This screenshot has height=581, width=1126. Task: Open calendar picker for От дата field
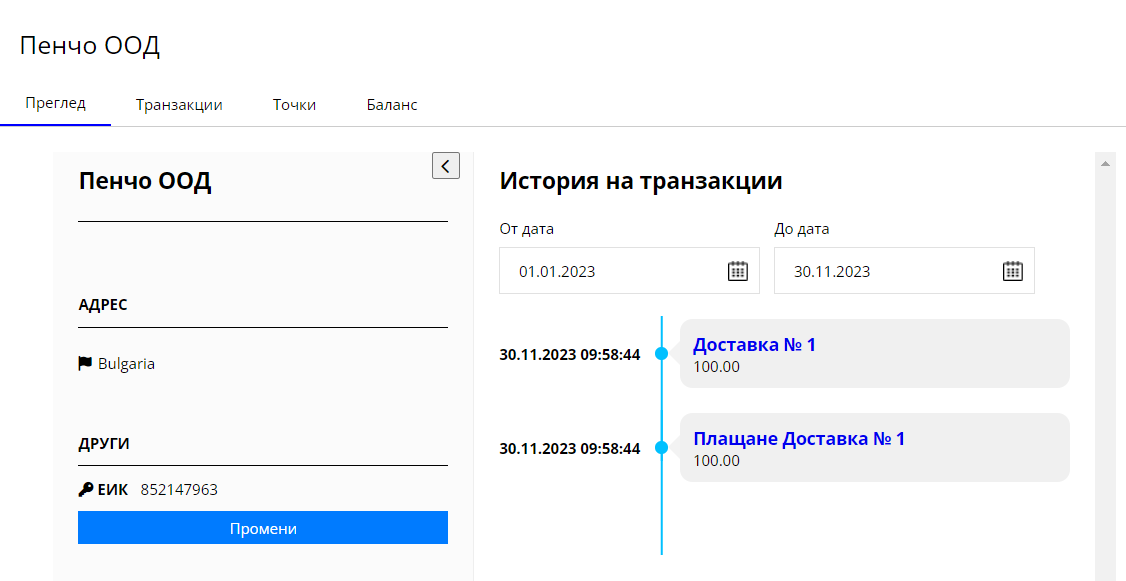point(738,271)
